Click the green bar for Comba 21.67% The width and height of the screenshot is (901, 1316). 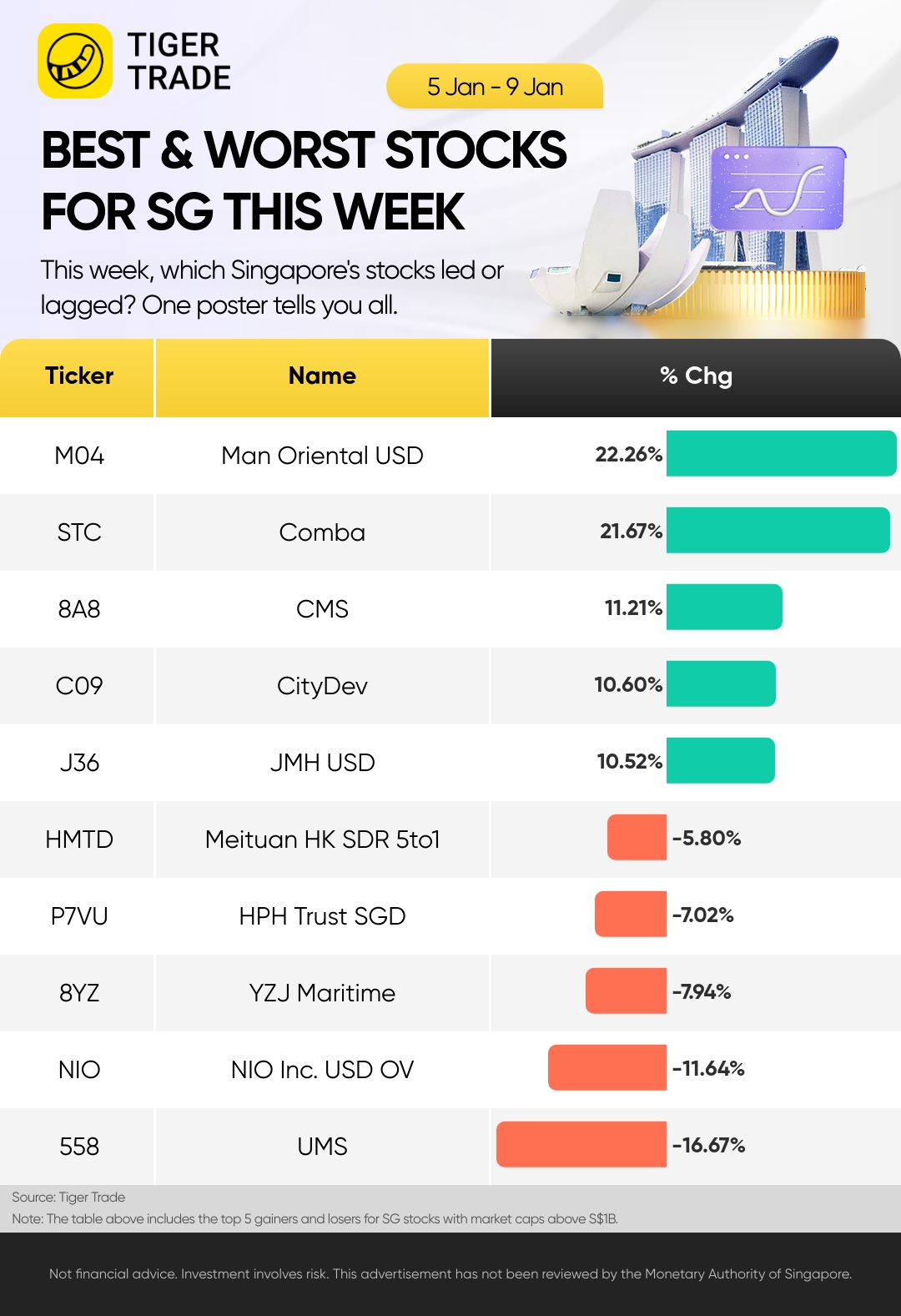pos(778,531)
